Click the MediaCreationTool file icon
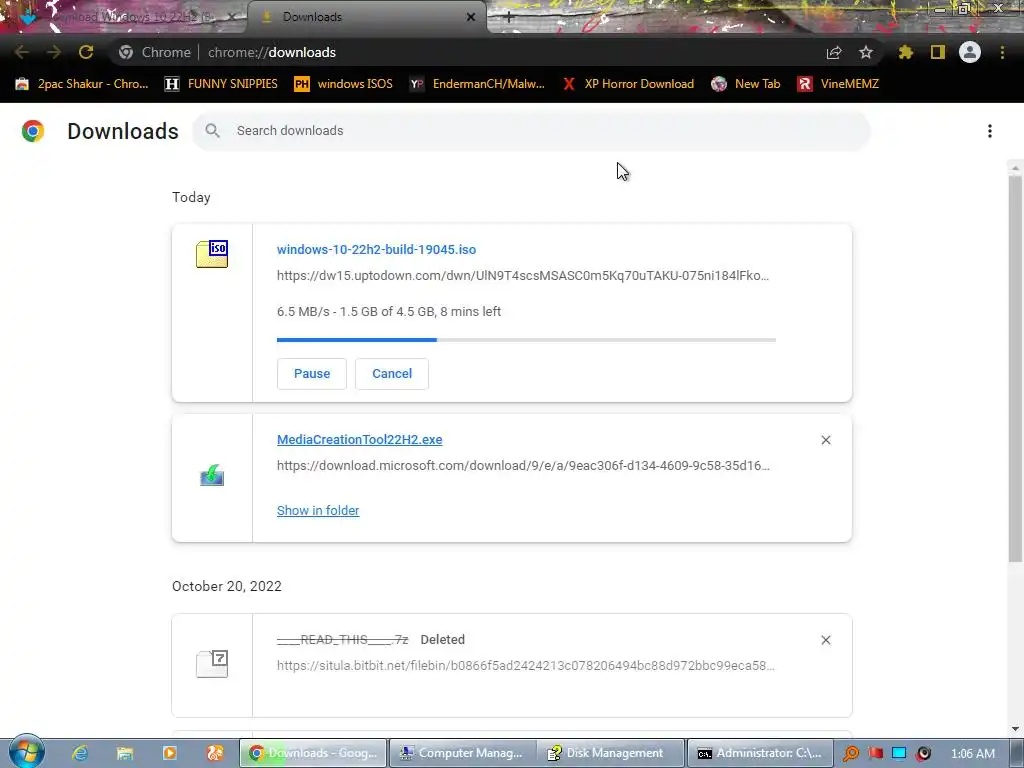The height and width of the screenshot is (768, 1024). (212, 475)
